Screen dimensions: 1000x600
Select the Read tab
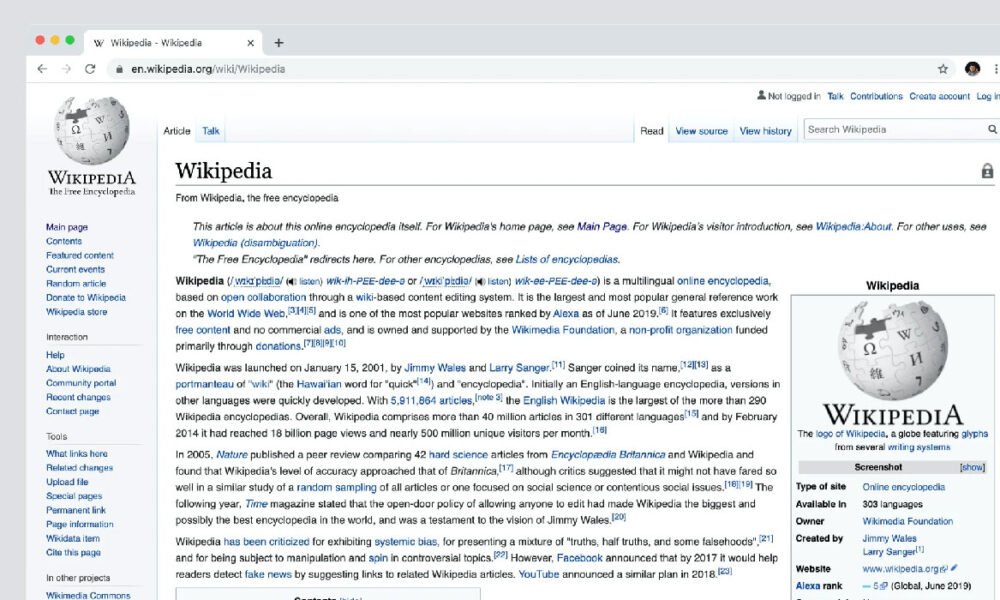click(652, 131)
